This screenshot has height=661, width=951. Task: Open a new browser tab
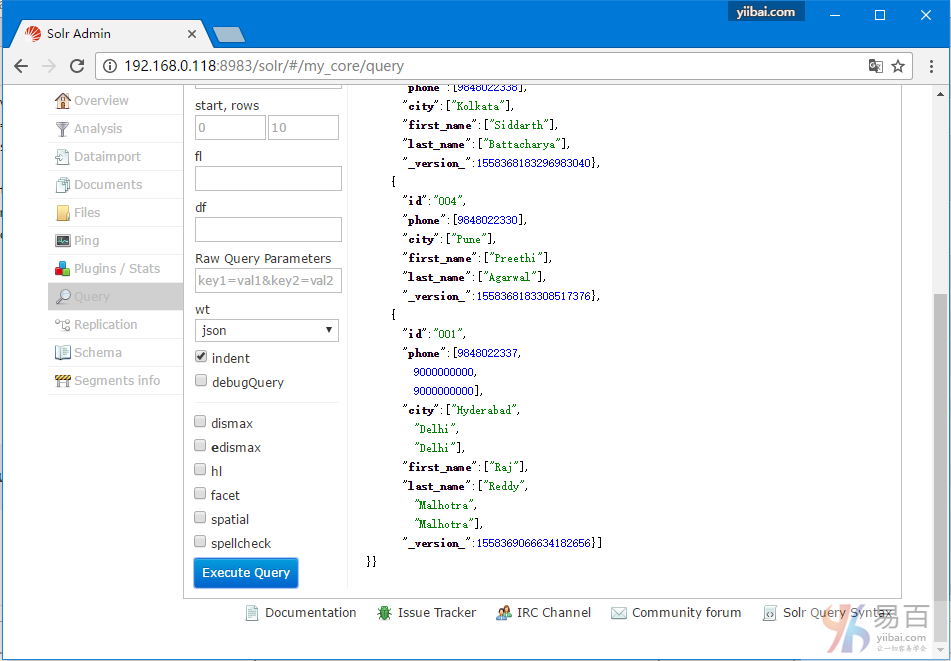[x=229, y=35]
